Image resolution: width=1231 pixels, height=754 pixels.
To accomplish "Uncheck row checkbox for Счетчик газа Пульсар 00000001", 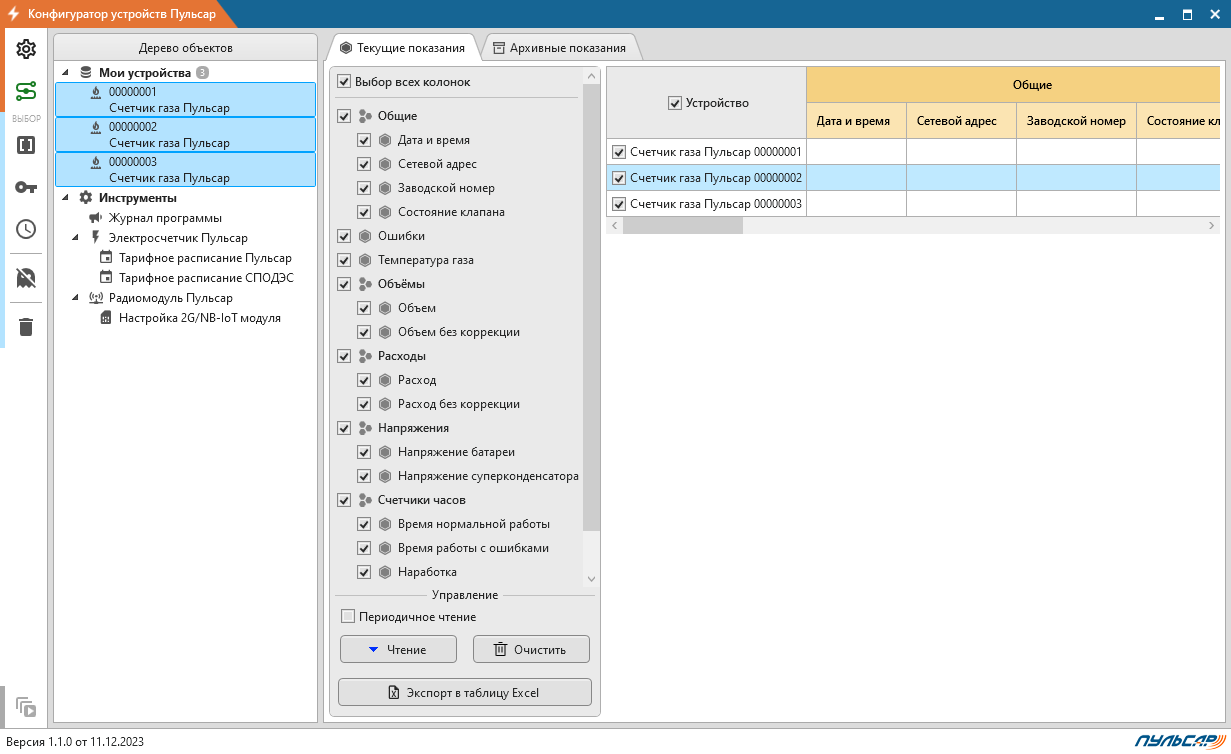I will coord(619,152).
